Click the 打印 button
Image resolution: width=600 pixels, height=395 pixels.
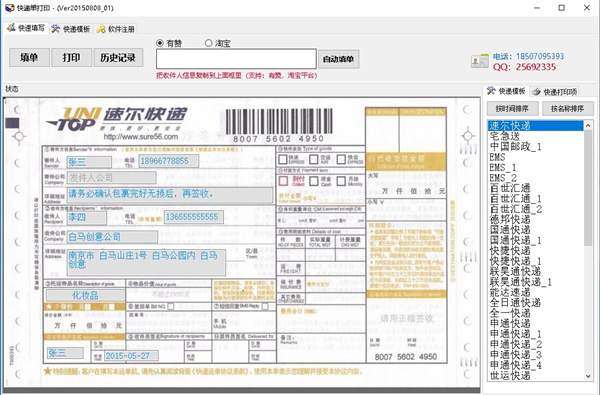click(72, 57)
